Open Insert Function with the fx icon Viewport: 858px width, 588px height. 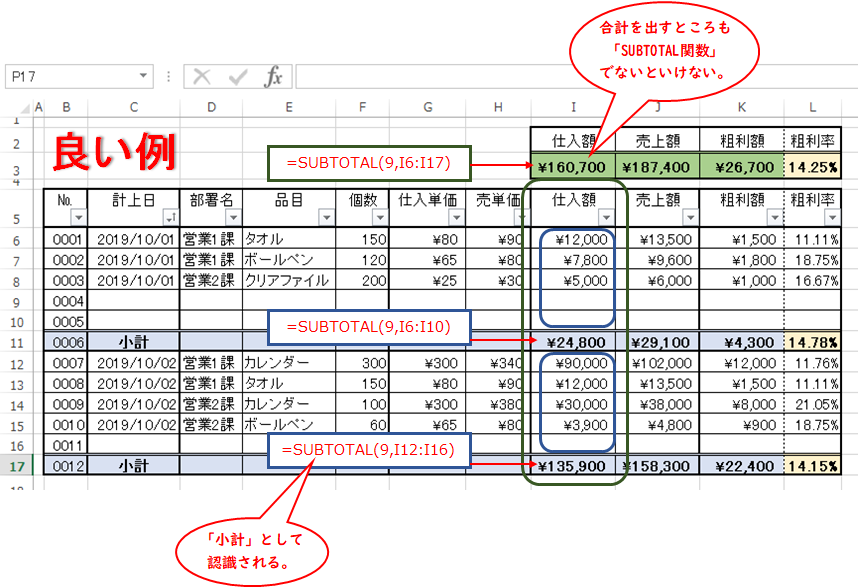coord(273,77)
